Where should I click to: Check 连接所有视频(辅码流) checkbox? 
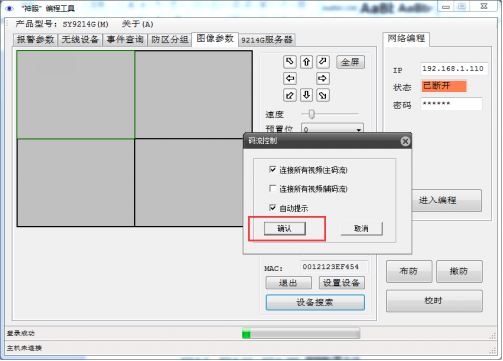point(272,189)
